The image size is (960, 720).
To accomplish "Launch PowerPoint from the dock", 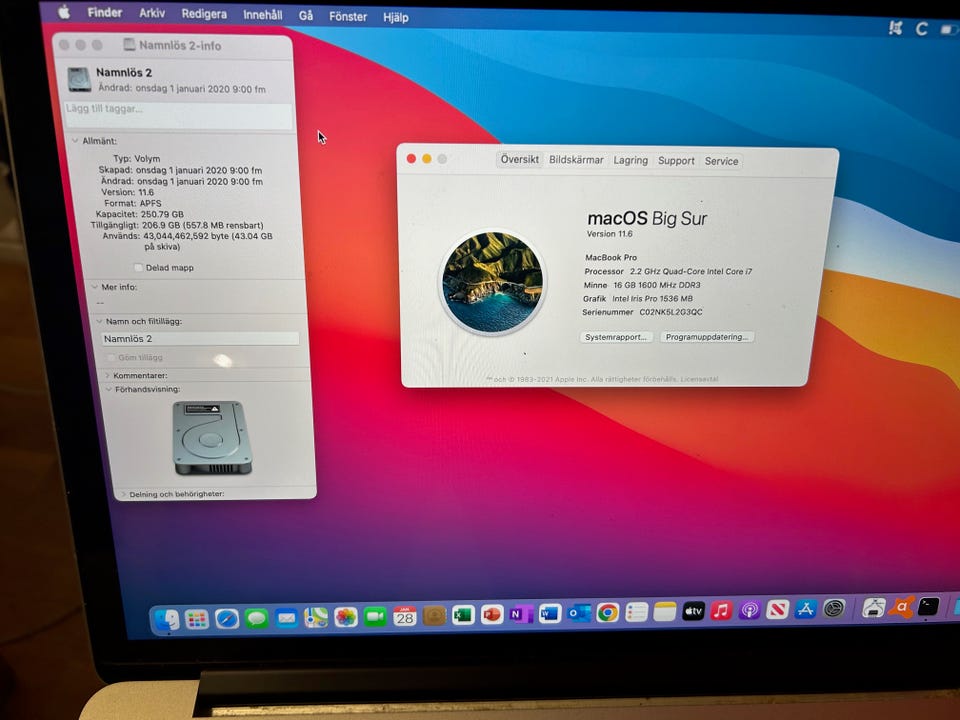I will pos(492,614).
